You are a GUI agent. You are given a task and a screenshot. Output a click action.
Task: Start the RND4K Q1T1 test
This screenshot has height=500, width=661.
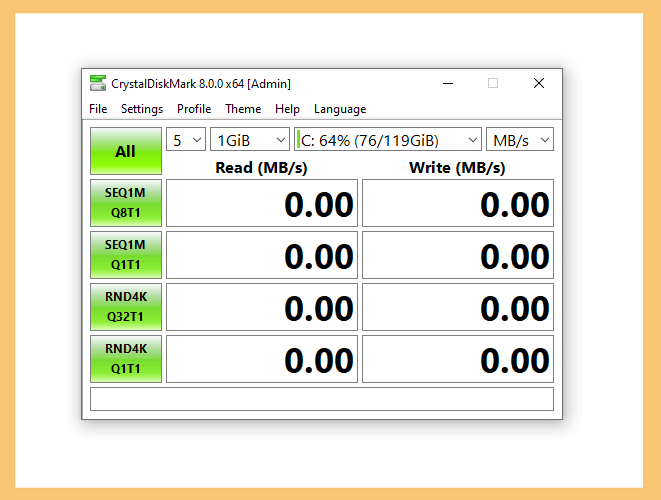(126, 359)
